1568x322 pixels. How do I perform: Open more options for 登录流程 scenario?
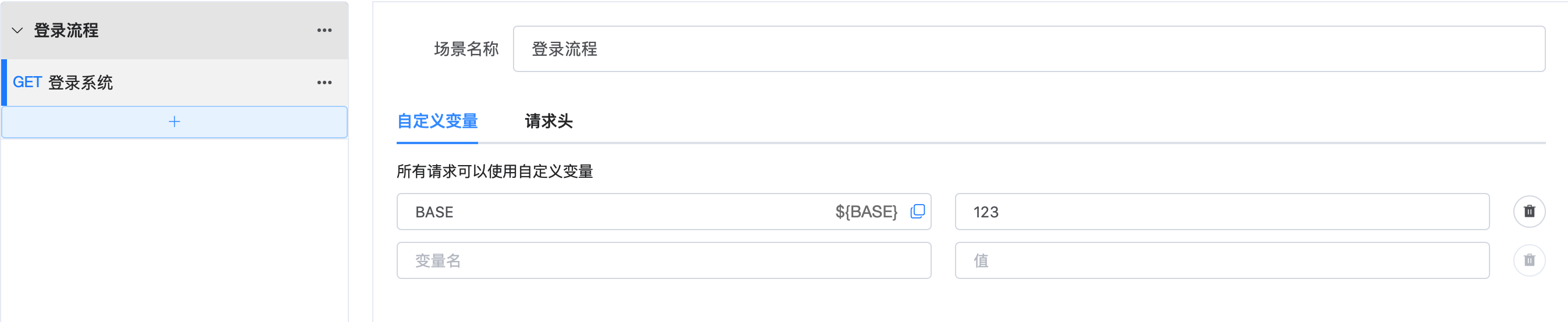pyautogui.click(x=325, y=30)
